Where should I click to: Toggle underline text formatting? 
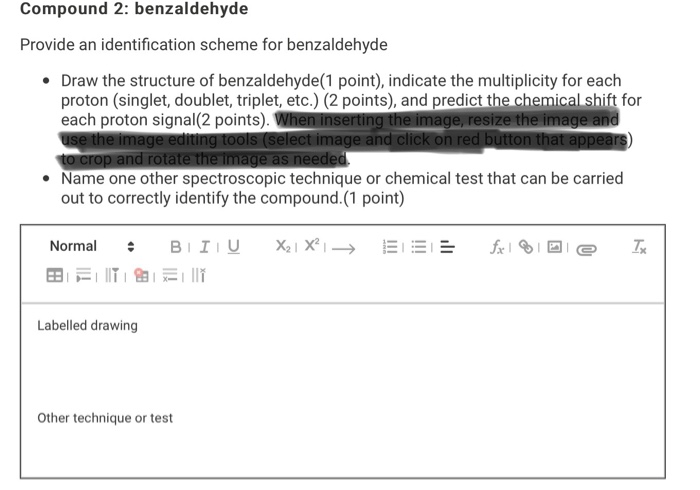click(x=233, y=247)
